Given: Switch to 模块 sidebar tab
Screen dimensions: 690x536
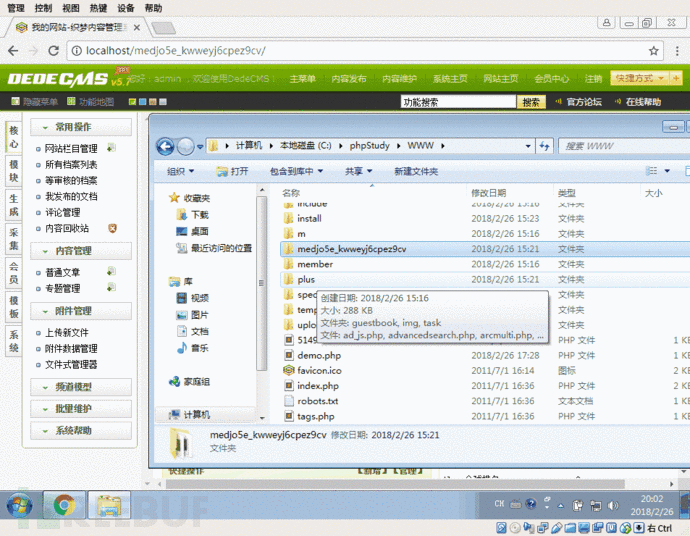Looking at the screenshot, I should [x=14, y=171].
